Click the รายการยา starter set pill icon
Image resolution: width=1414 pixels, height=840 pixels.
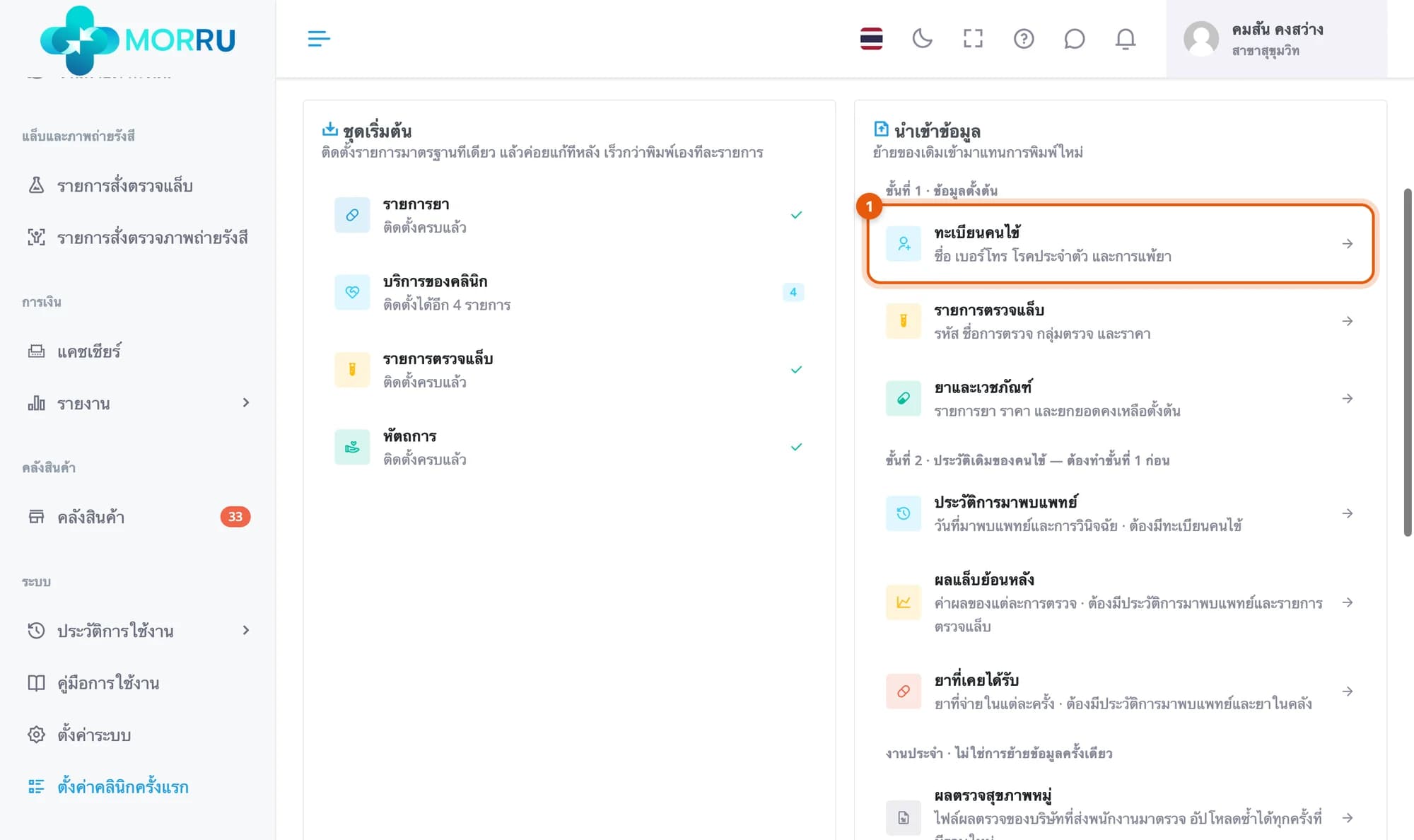point(352,215)
